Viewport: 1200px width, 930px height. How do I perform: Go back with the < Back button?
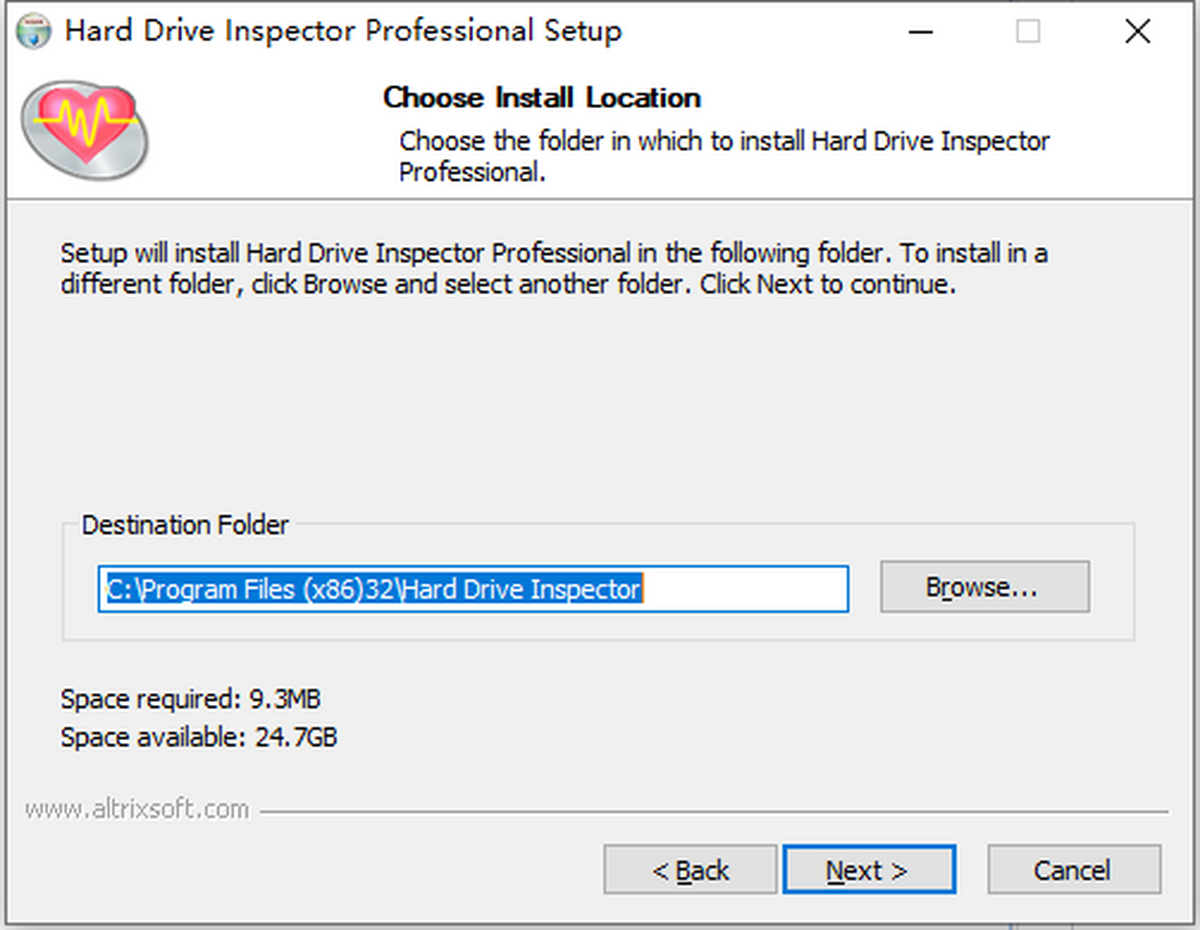[x=690, y=870]
